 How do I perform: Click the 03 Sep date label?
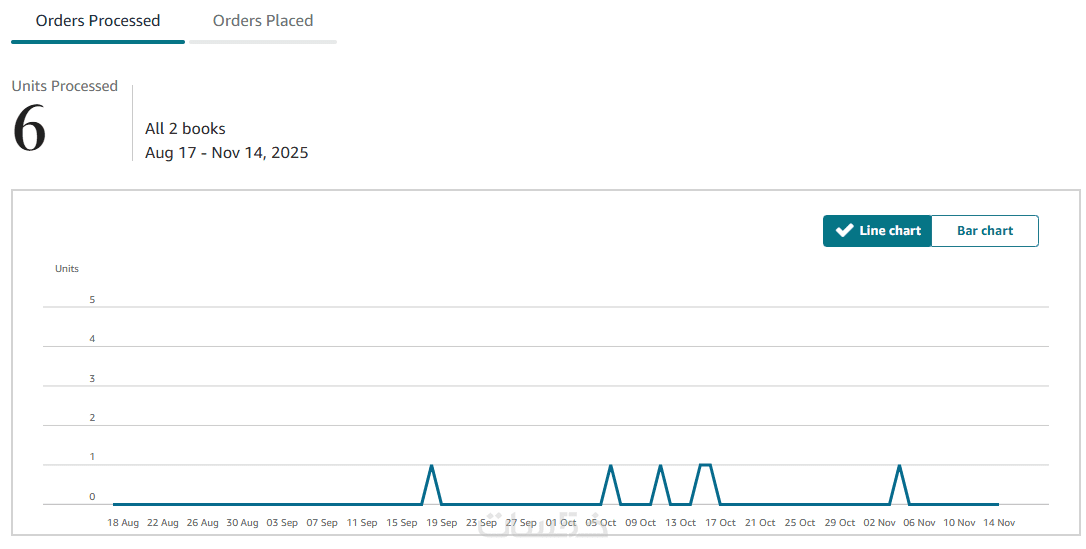coord(282,523)
